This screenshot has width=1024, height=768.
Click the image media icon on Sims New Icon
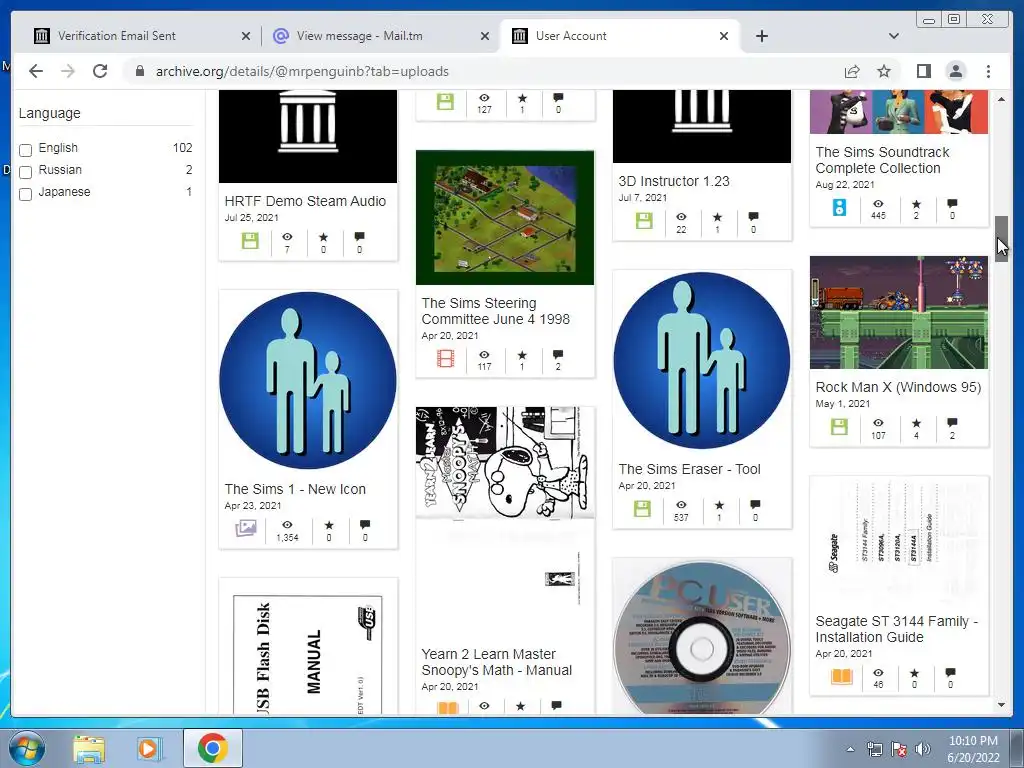(x=246, y=528)
